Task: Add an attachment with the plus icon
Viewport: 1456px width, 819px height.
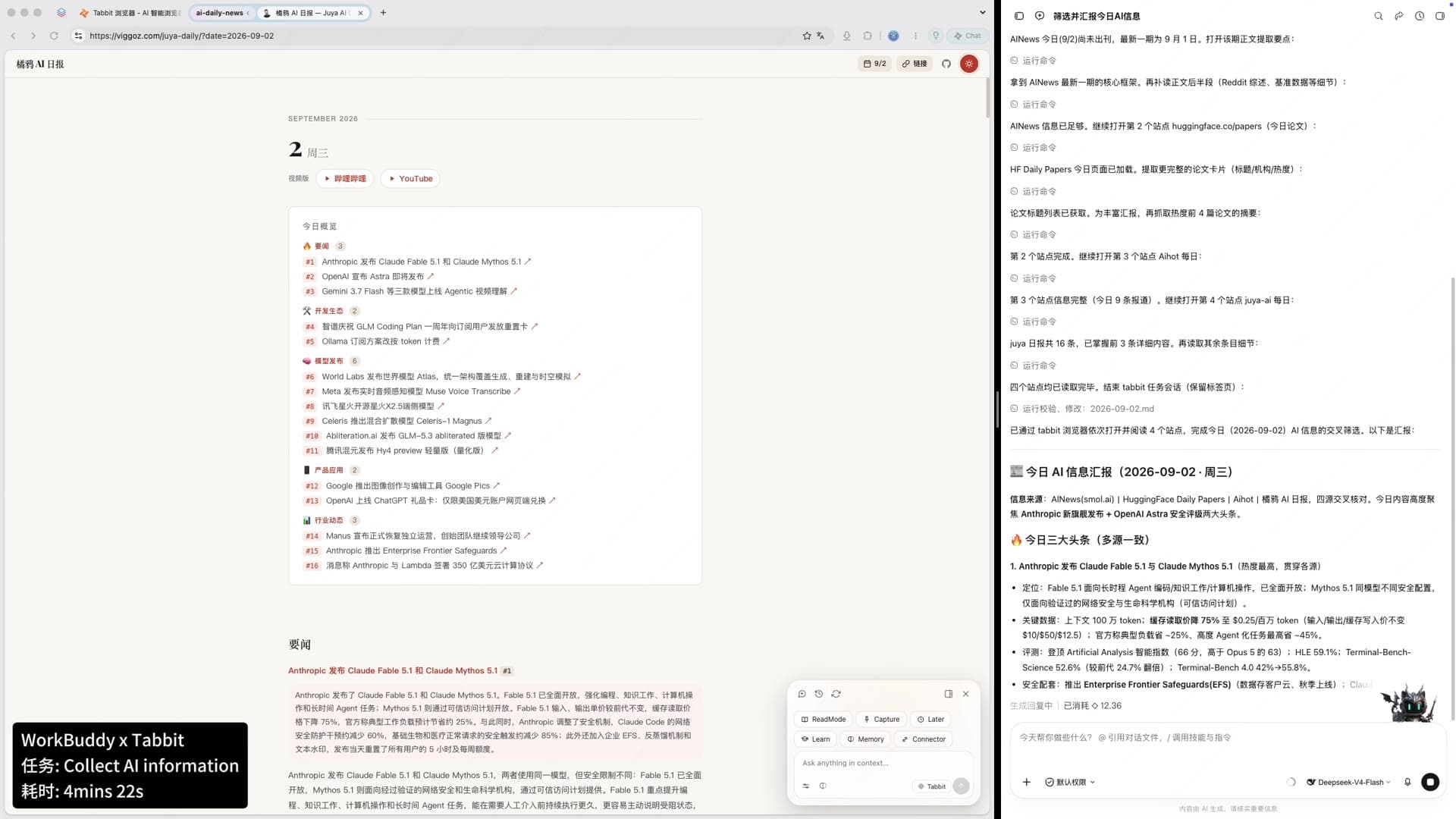Action: tap(1027, 783)
